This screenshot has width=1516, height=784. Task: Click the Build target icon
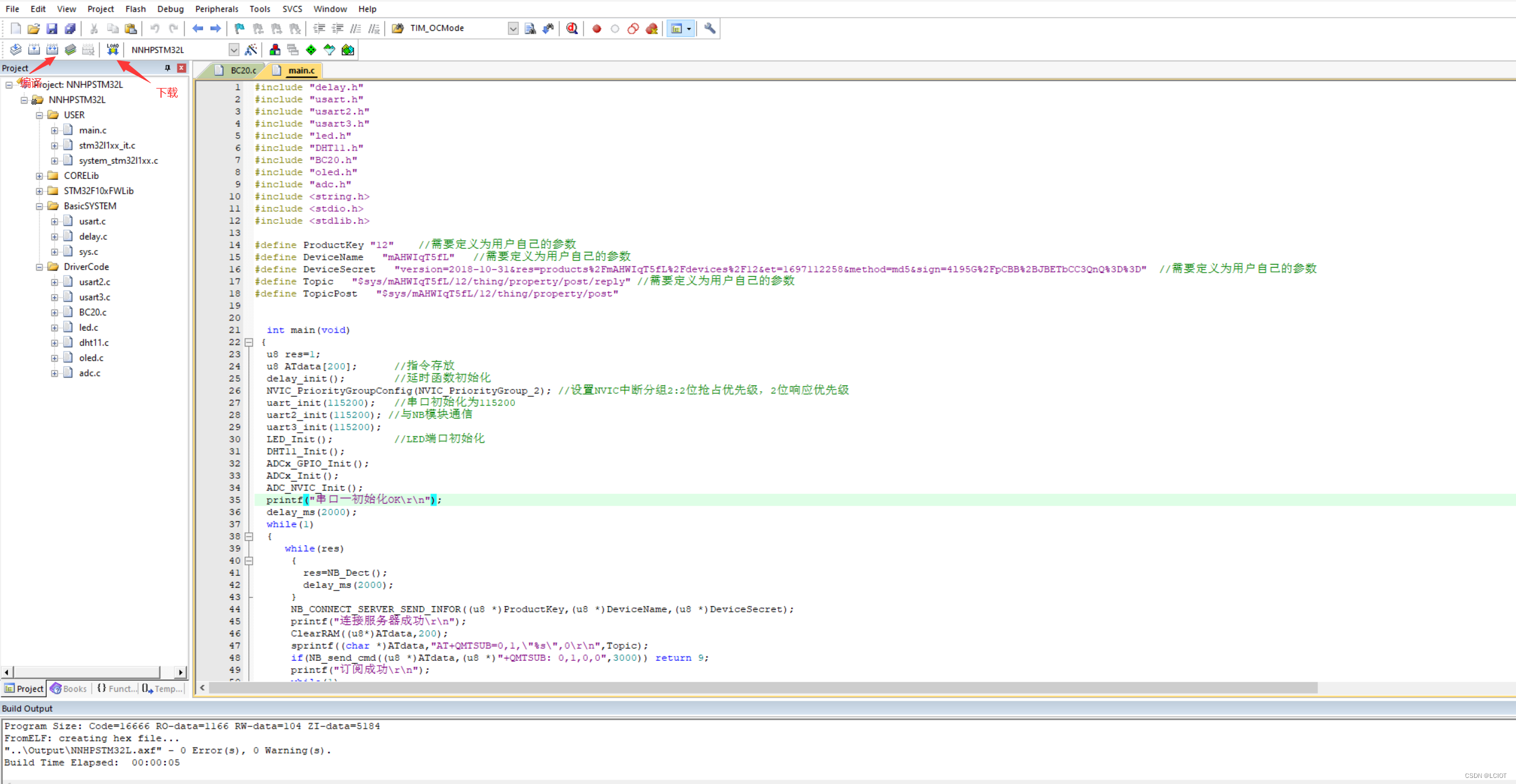click(34, 50)
